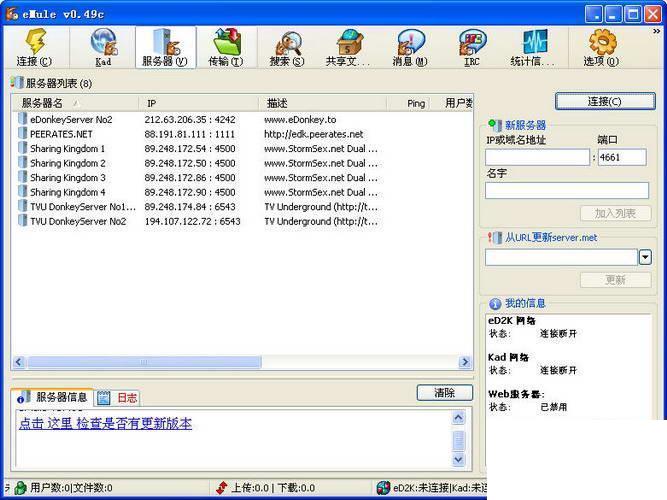Screen dimensions: 667x500
Task: Expand the toolbar overflow chevron
Action: [657, 31]
